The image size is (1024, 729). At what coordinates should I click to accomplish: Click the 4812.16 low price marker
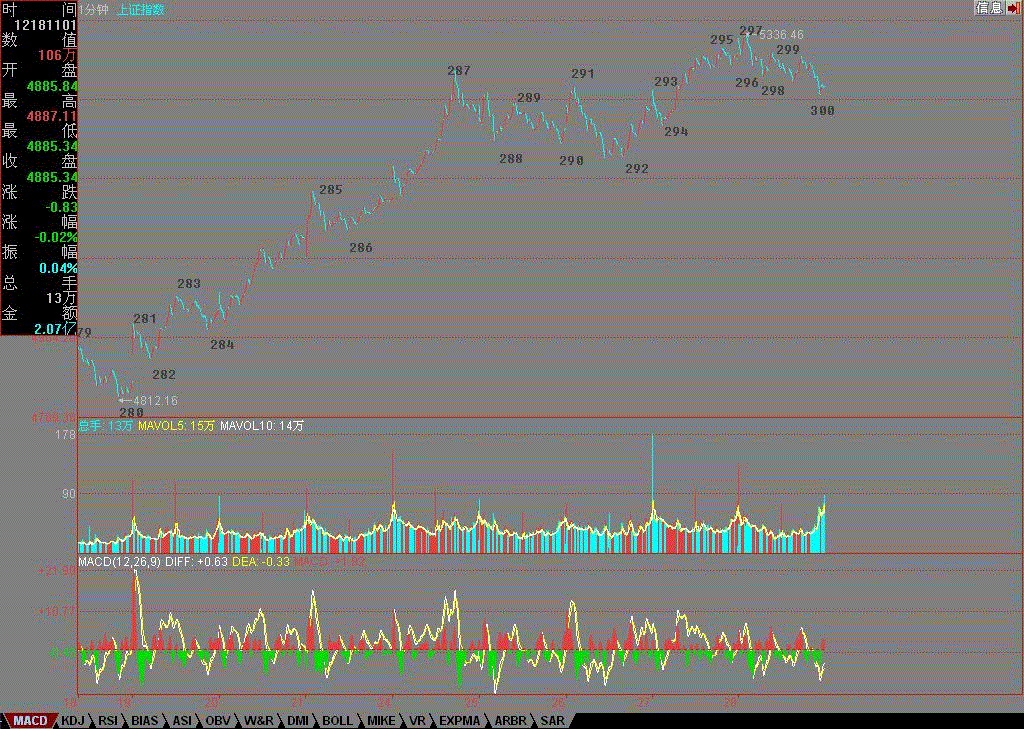coord(154,401)
